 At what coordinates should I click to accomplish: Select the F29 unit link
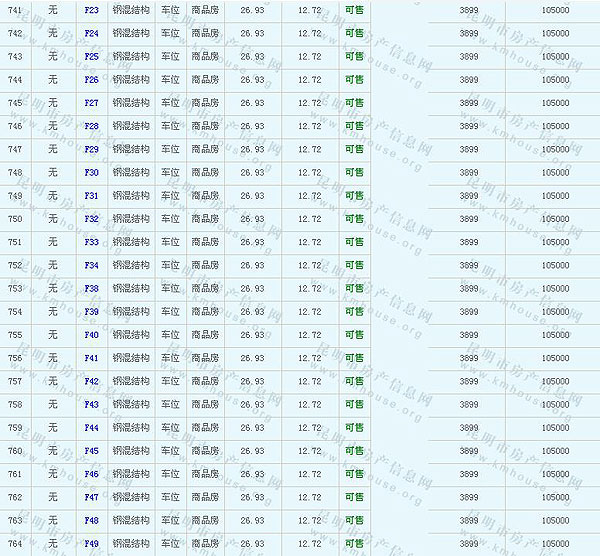pos(92,149)
